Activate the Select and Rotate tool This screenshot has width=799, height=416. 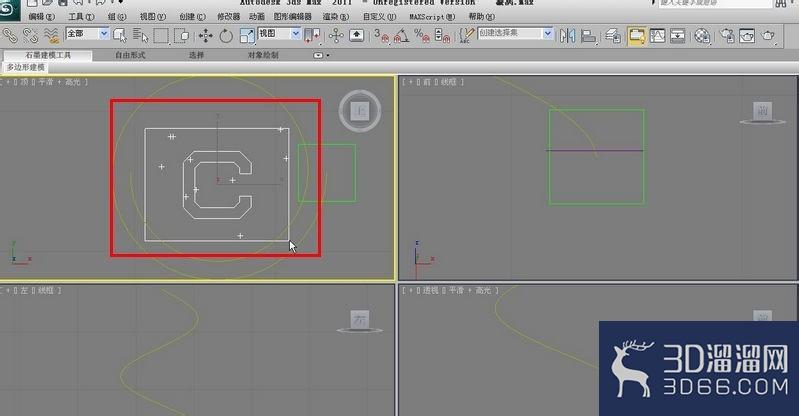point(226,35)
